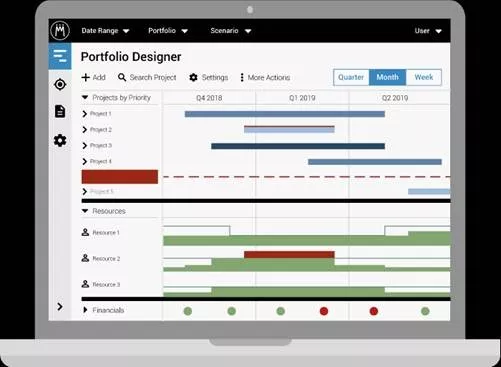This screenshot has height=367, width=501.
Task: Collapse the Resources section
Action: pos(85,211)
